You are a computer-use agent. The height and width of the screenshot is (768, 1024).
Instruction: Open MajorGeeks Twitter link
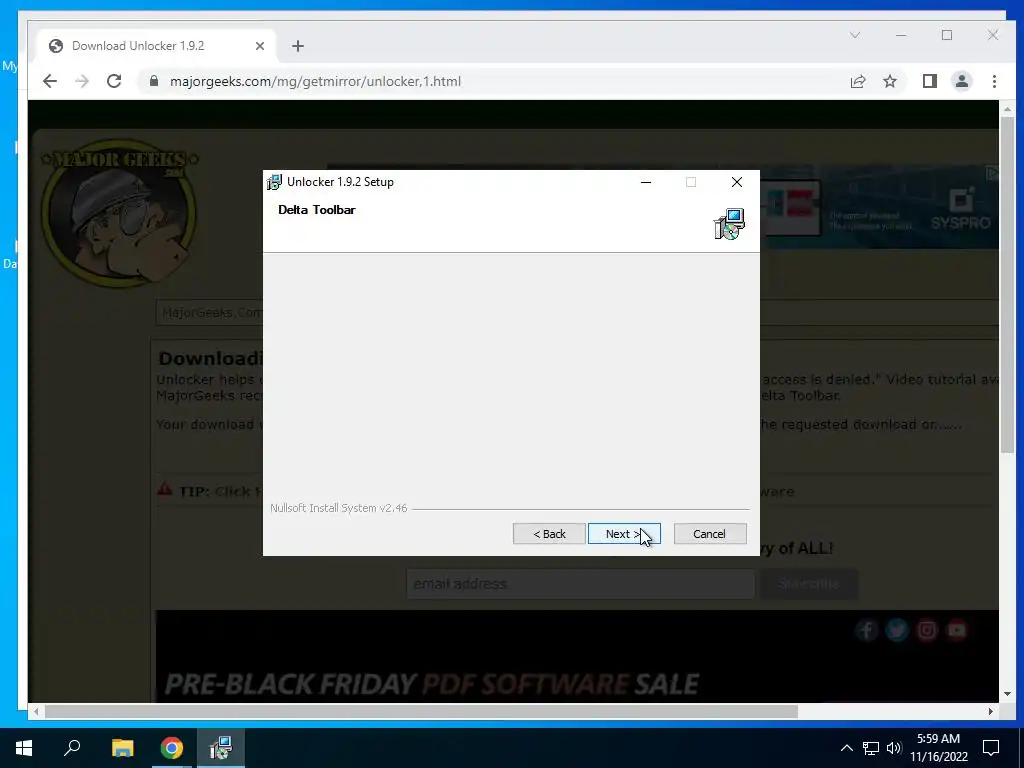coord(897,630)
